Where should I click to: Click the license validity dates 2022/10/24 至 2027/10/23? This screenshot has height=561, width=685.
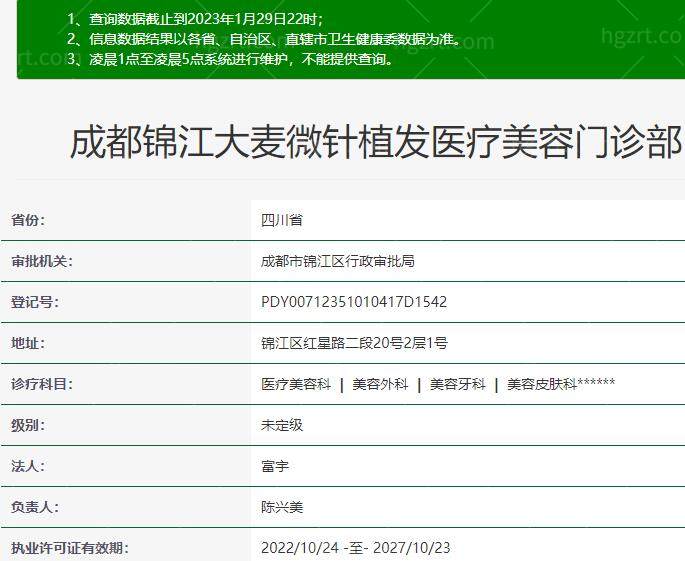(x=356, y=548)
